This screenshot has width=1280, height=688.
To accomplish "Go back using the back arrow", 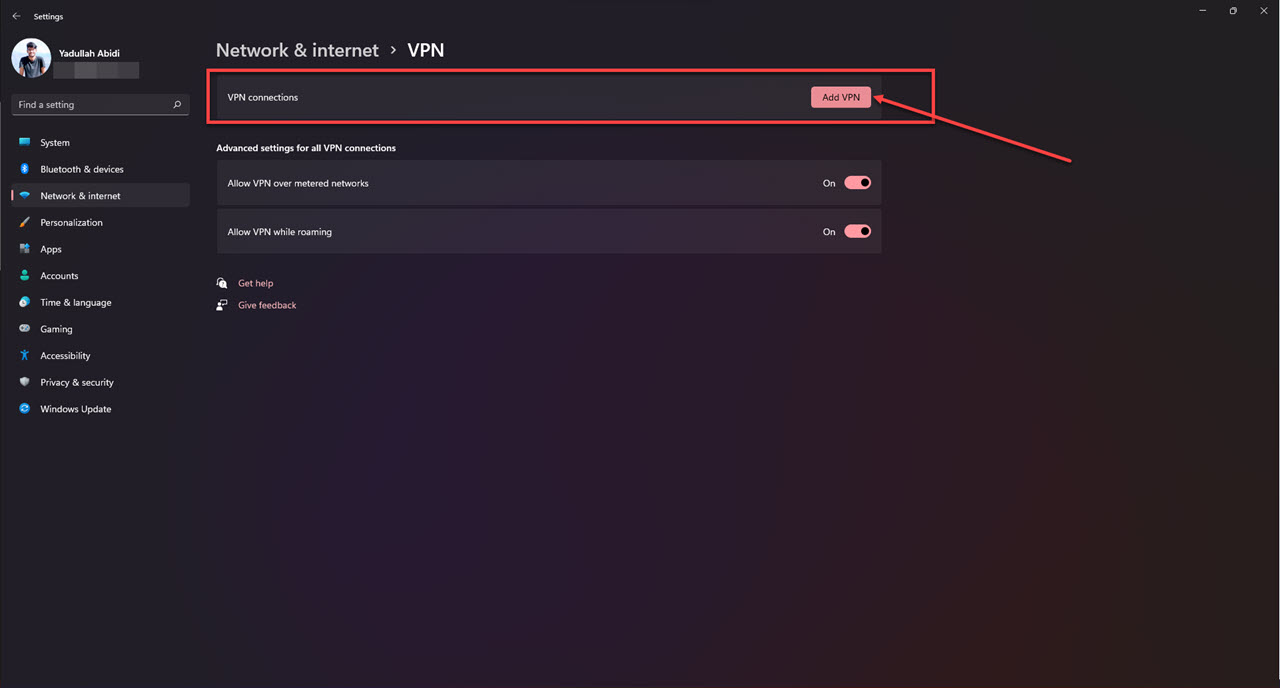I will (x=16, y=16).
